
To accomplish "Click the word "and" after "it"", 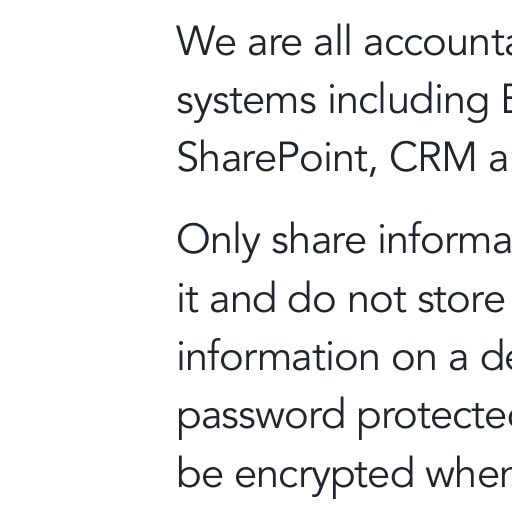I will 243,297.
